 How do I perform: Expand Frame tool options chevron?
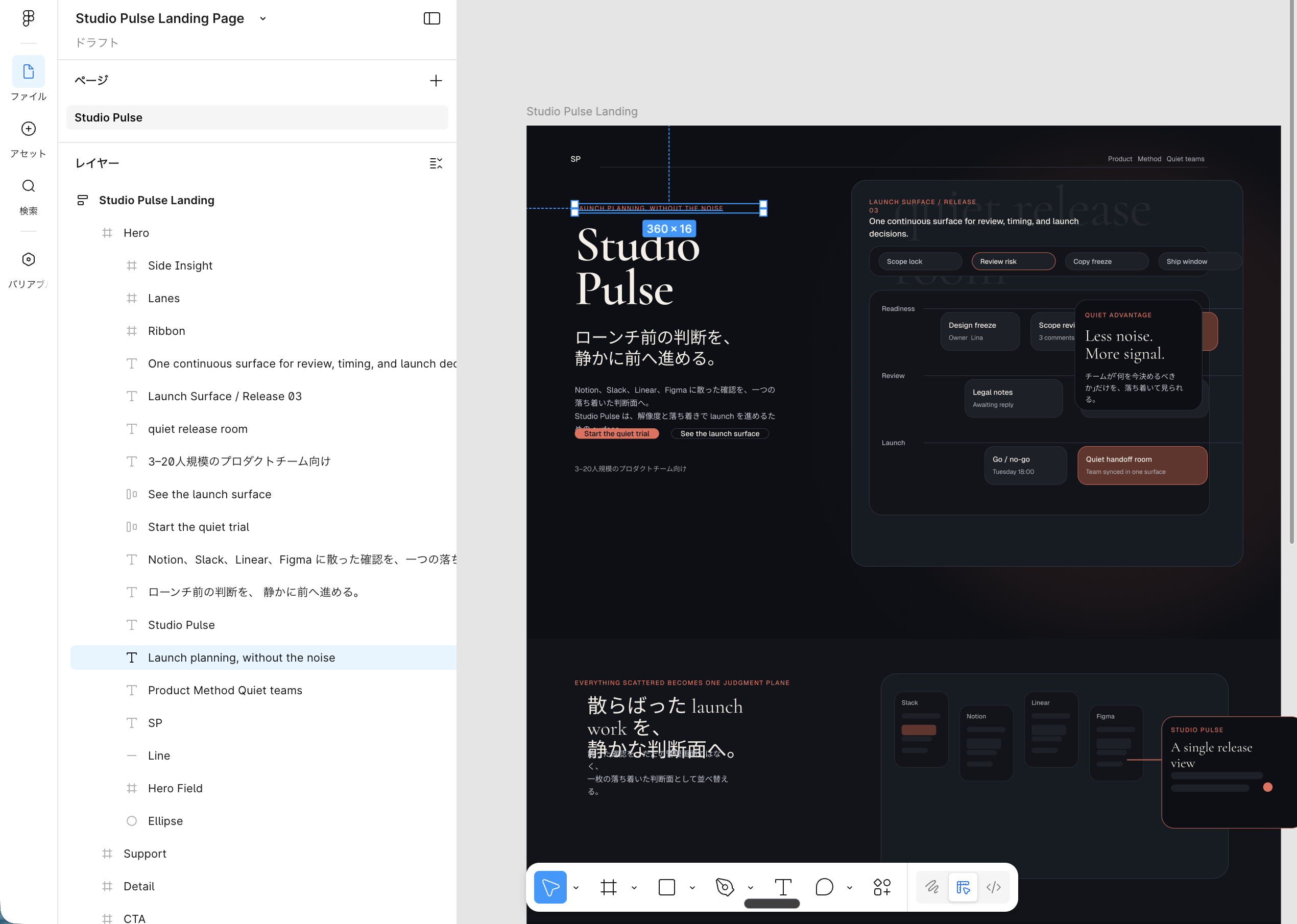(634, 888)
